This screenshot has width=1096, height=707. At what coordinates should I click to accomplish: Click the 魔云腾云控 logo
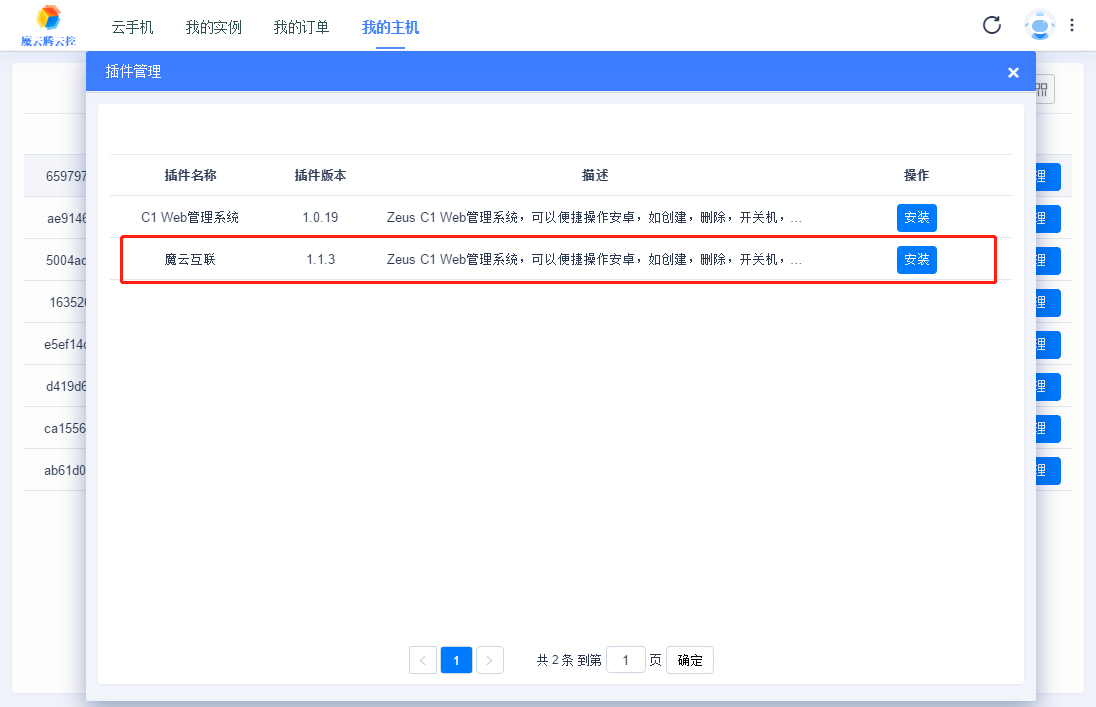coord(48,26)
